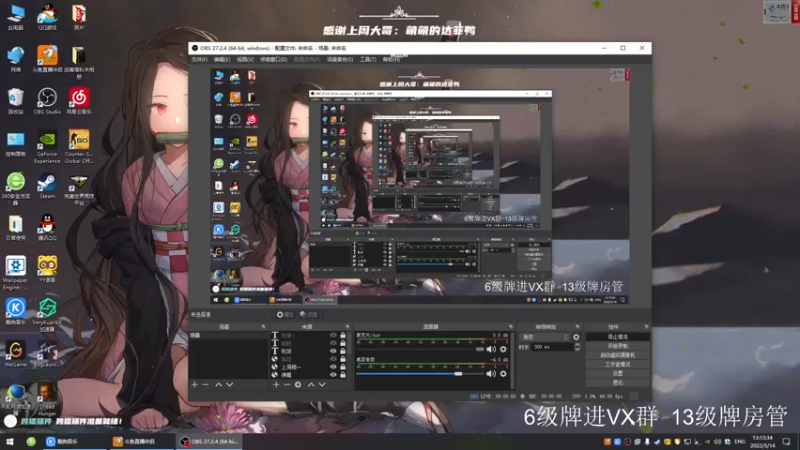
Task: Open the notification center in taskbar
Action: click(786, 441)
